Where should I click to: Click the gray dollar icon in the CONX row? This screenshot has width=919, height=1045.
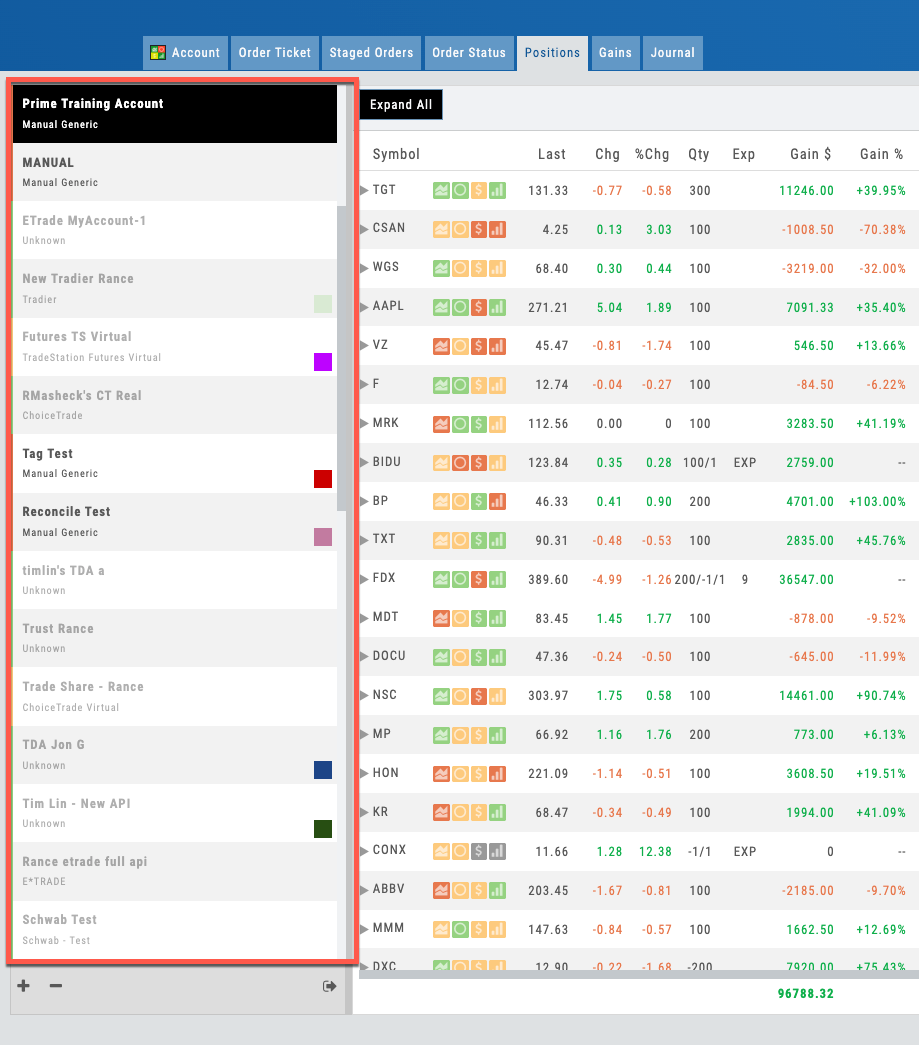pyautogui.click(x=479, y=851)
